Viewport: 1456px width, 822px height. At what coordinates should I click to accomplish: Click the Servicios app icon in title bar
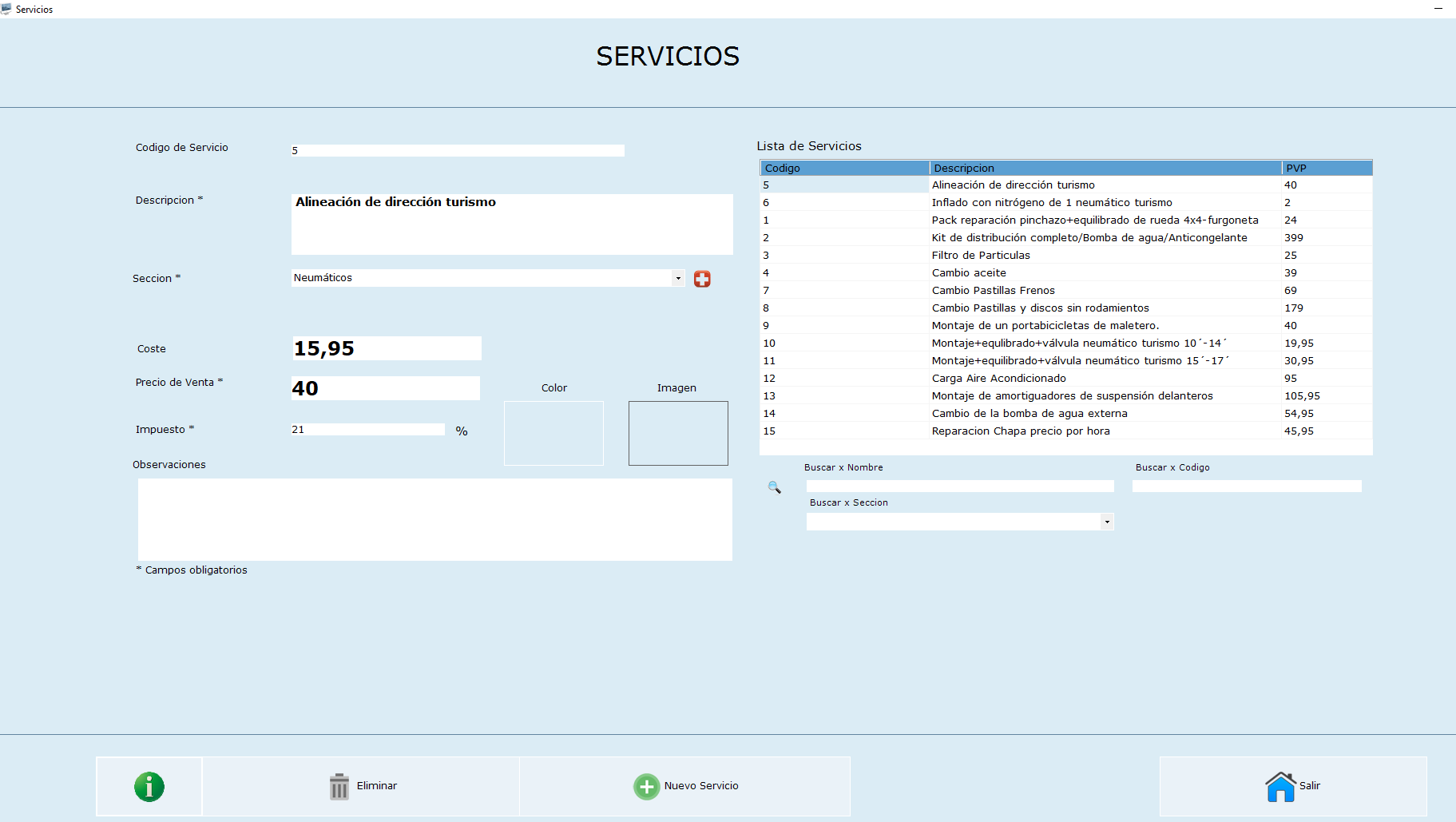(x=6, y=9)
